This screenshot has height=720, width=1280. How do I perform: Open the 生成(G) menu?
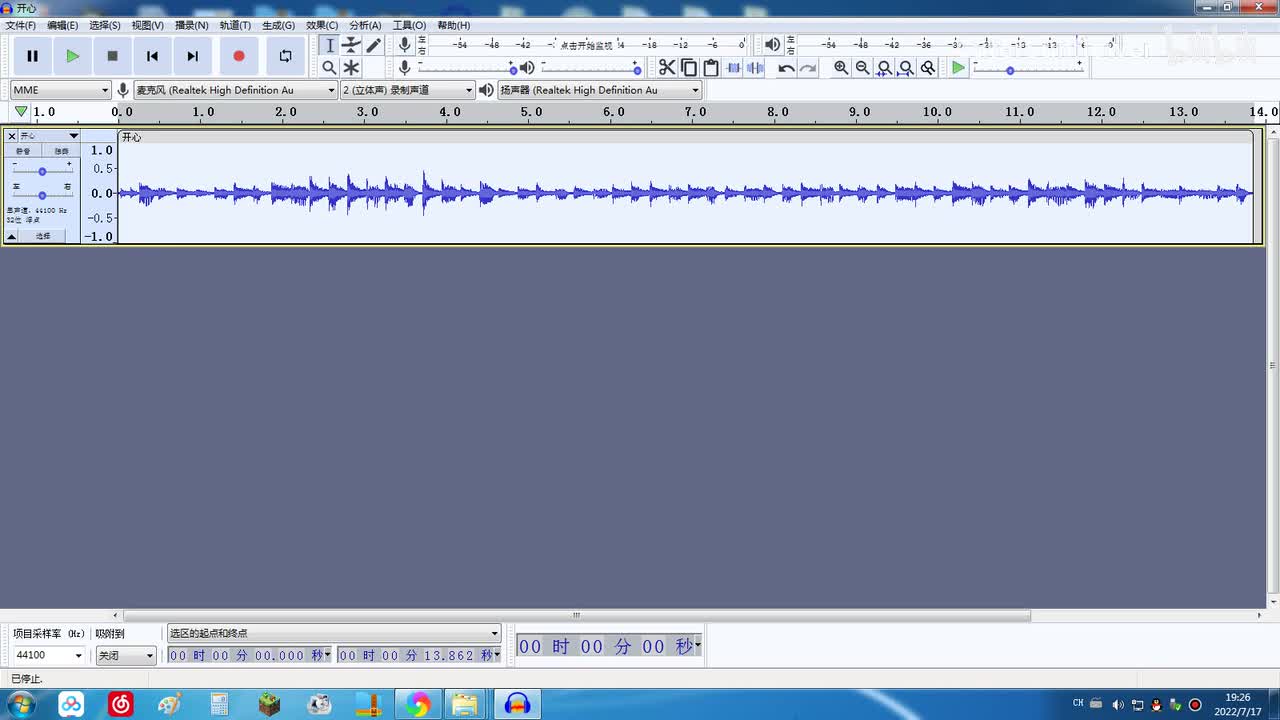click(278, 25)
